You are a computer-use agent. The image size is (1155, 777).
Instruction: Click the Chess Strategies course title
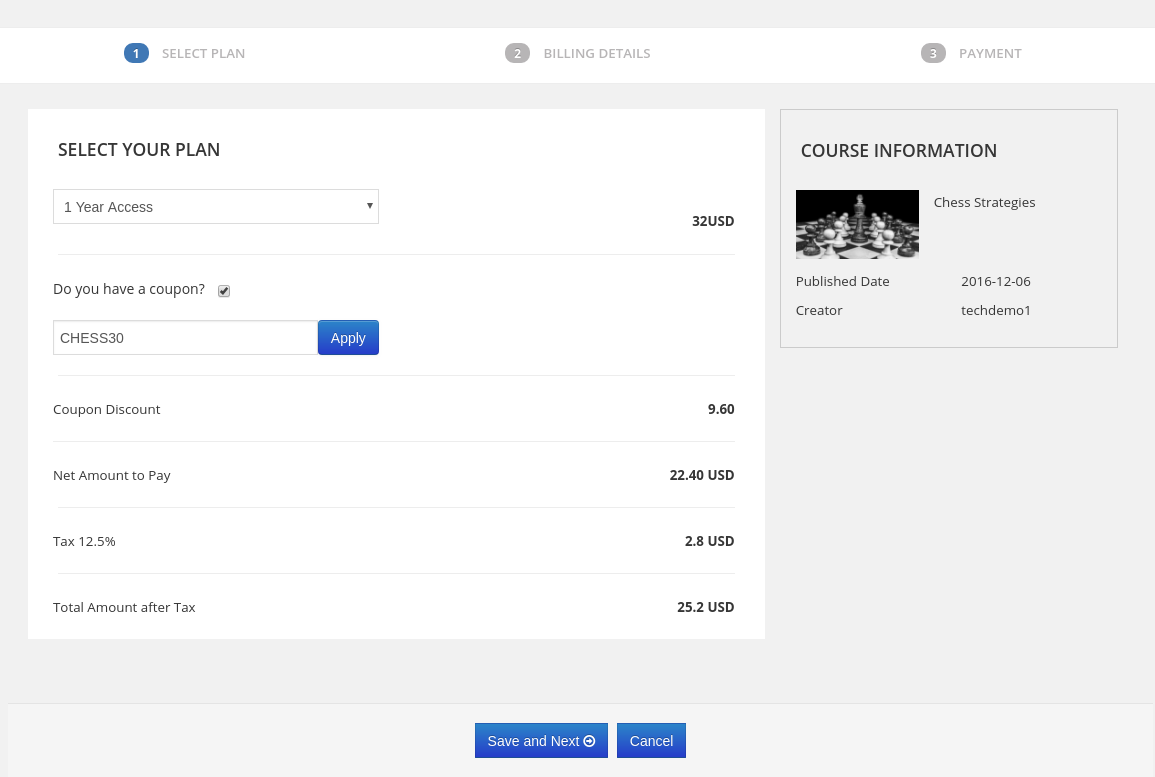(x=984, y=202)
